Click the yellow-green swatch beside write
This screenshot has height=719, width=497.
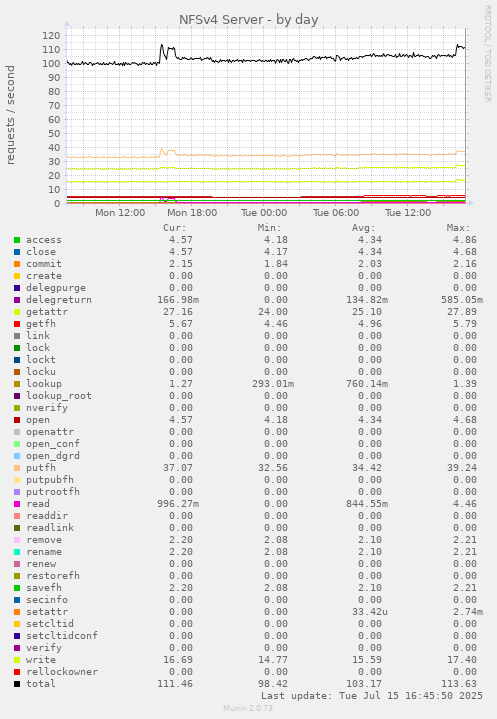point(17,660)
